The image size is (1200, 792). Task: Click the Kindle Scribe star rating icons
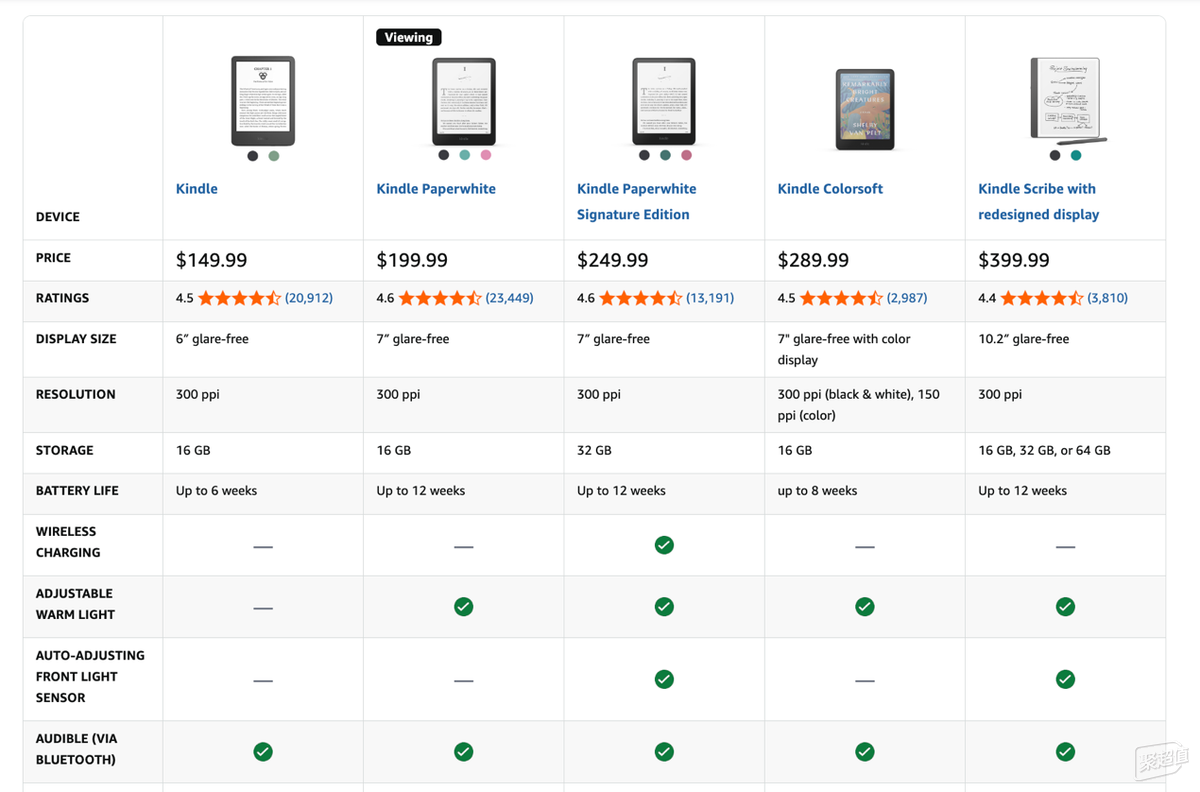(1042, 298)
